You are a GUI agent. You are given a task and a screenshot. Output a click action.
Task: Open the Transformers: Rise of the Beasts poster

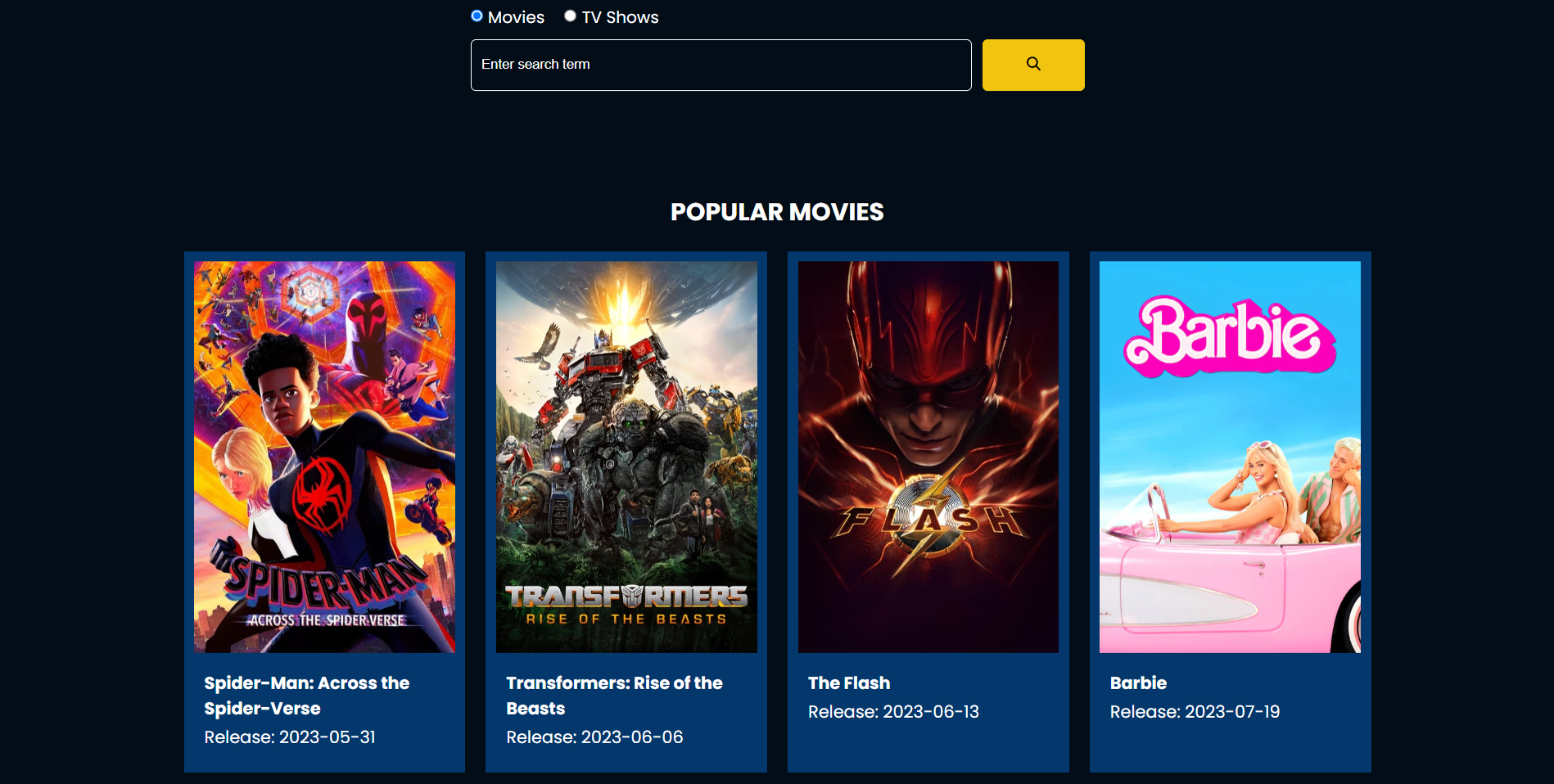point(626,457)
